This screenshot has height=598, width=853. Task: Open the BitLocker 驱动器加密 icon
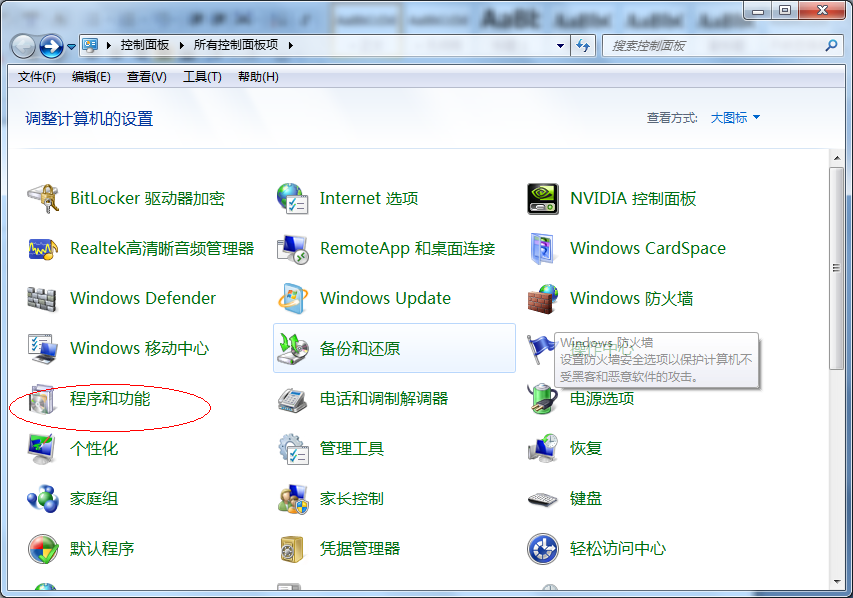point(43,199)
